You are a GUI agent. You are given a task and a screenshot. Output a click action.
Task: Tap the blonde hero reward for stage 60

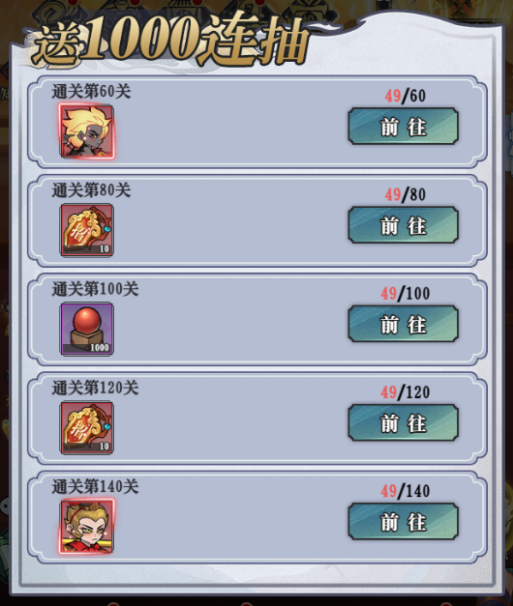click(x=87, y=131)
